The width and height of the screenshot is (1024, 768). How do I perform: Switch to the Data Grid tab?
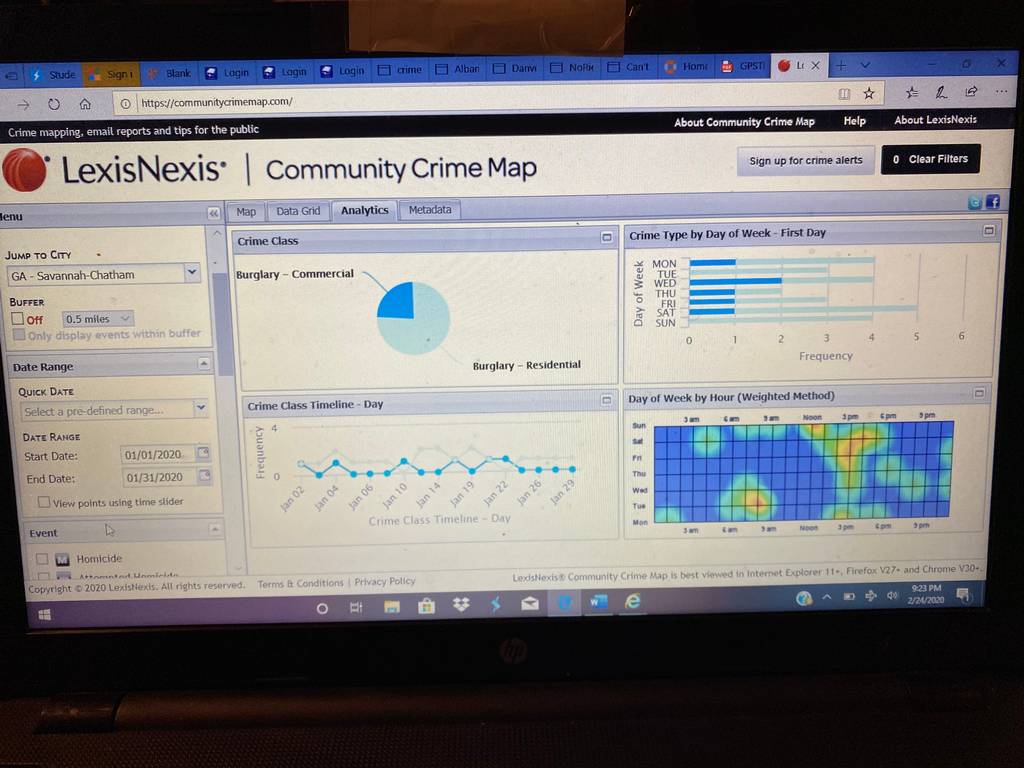pyautogui.click(x=298, y=211)
